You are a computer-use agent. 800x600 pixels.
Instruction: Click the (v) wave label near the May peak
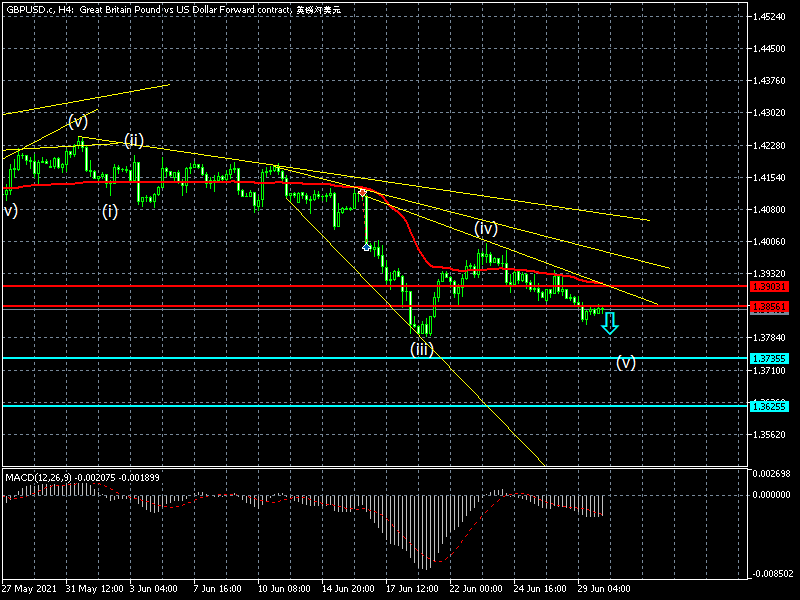[x=78, y=121]
